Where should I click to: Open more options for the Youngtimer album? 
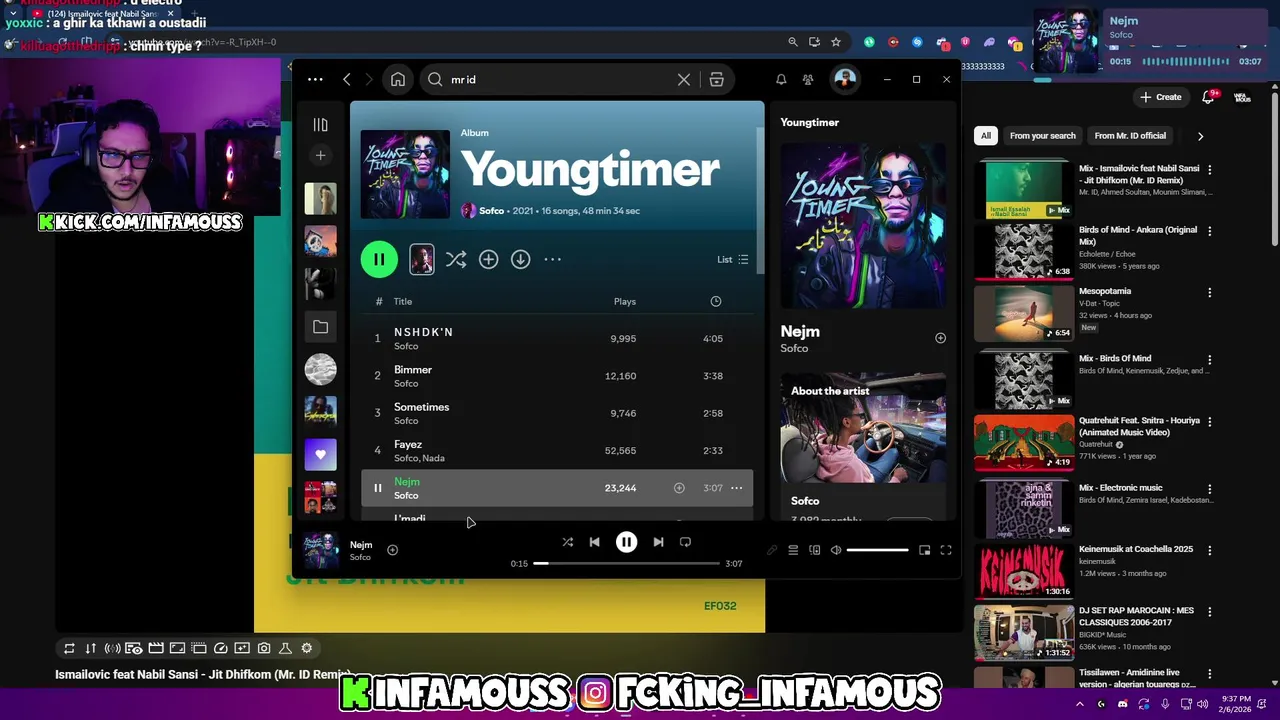(552, 259)
